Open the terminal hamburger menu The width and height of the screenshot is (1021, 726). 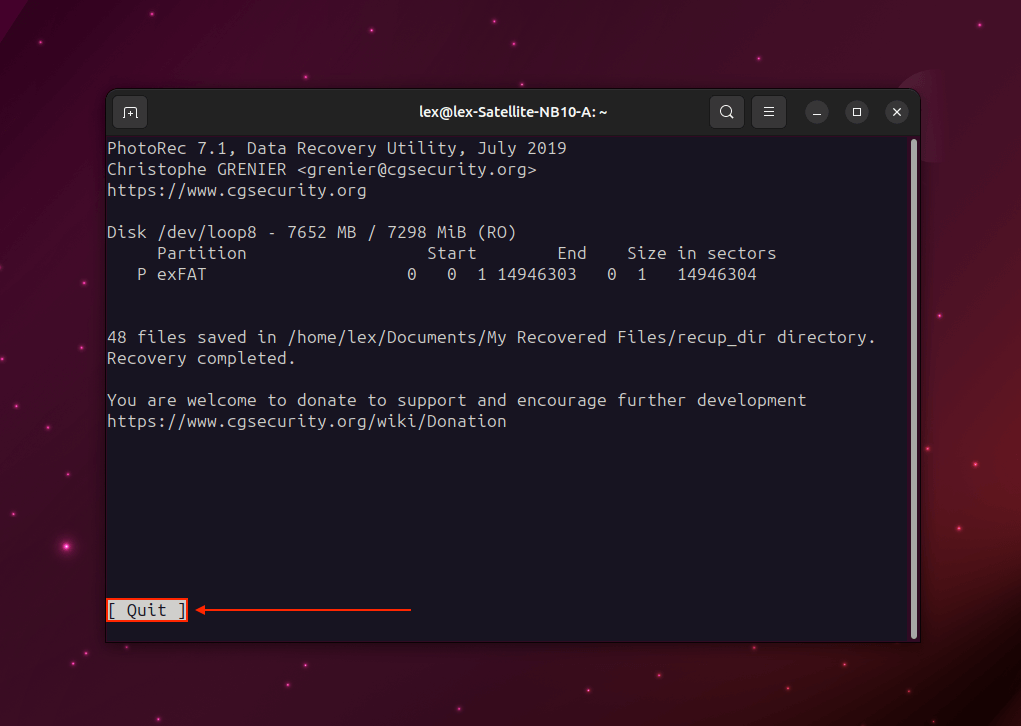(769, 112)
